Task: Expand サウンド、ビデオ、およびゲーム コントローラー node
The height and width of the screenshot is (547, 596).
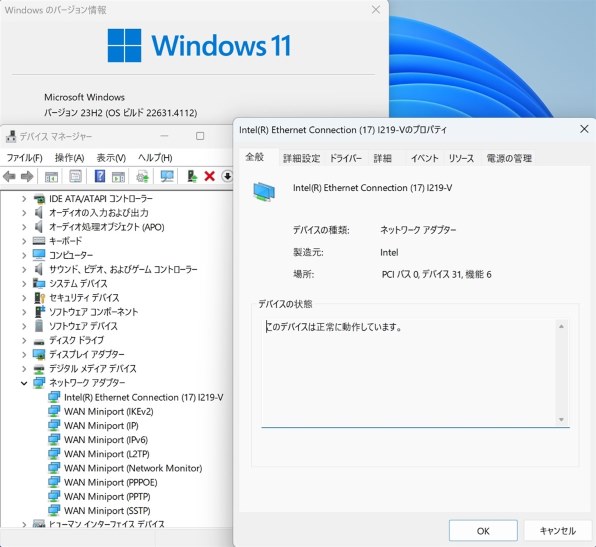Action: click(x=24, y=270)
